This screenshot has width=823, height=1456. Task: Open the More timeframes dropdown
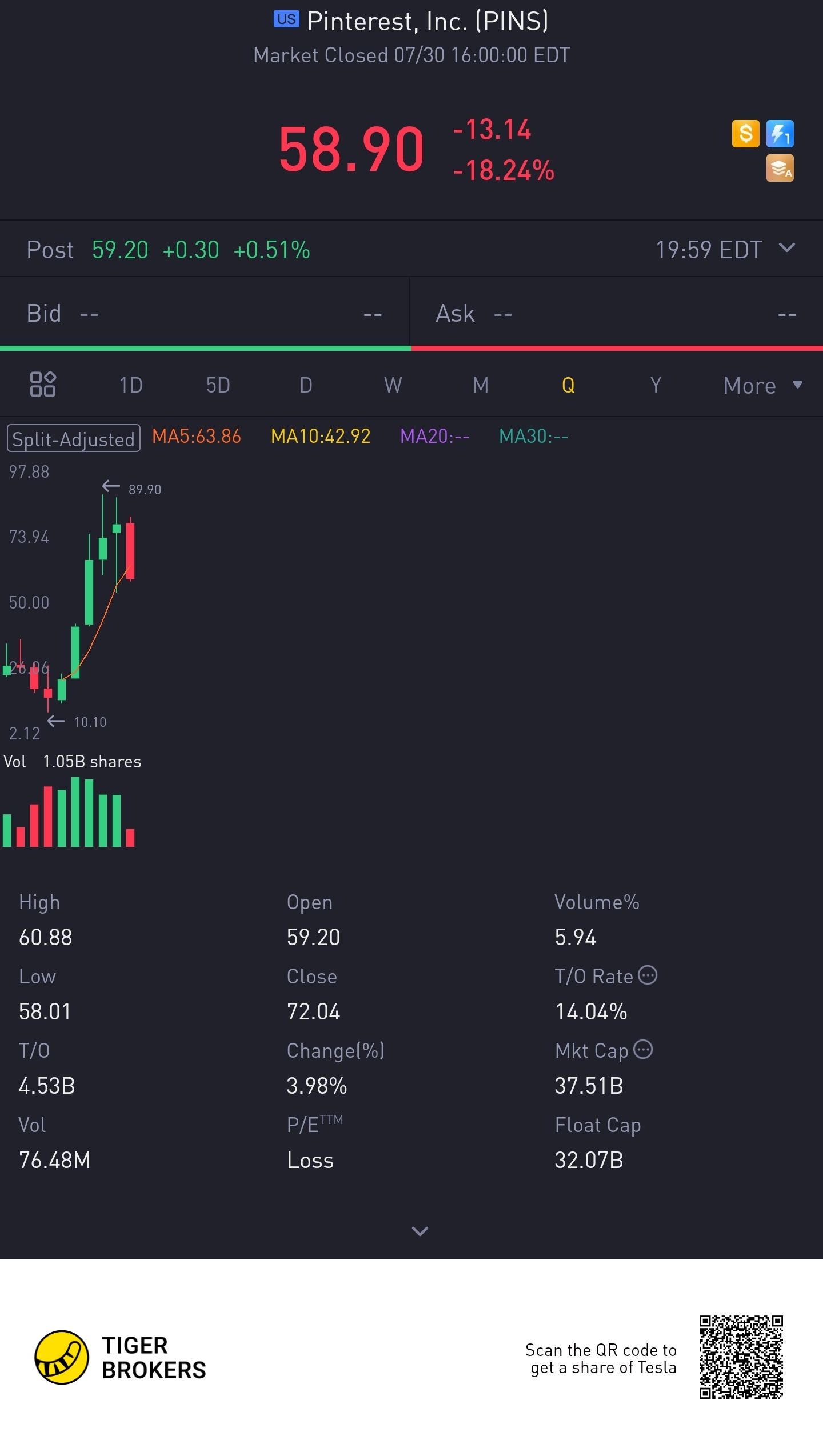pyautogui.click(x=763, y=385)
